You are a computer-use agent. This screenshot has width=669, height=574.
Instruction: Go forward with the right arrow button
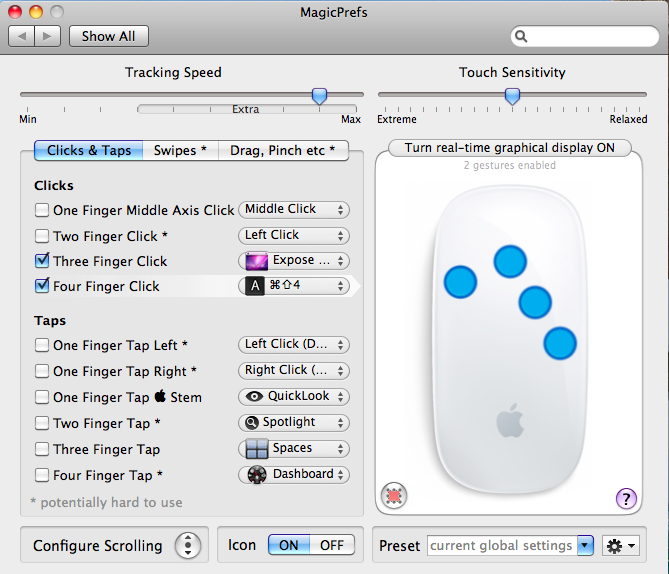point(47,36)
